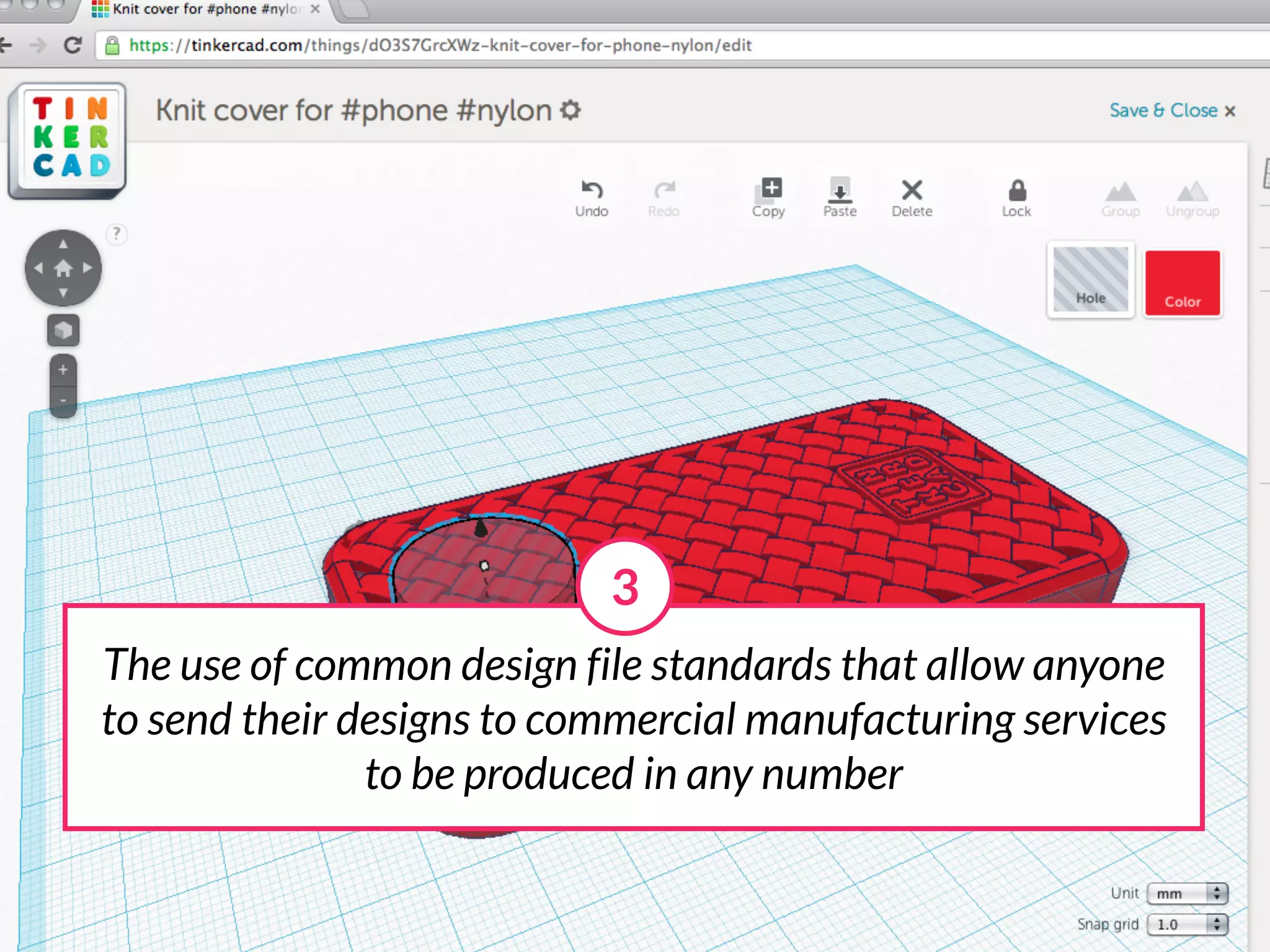Viewport: 1270px width, 952px height.
Task: Delete the selected shape
Action: pos(912,198)
